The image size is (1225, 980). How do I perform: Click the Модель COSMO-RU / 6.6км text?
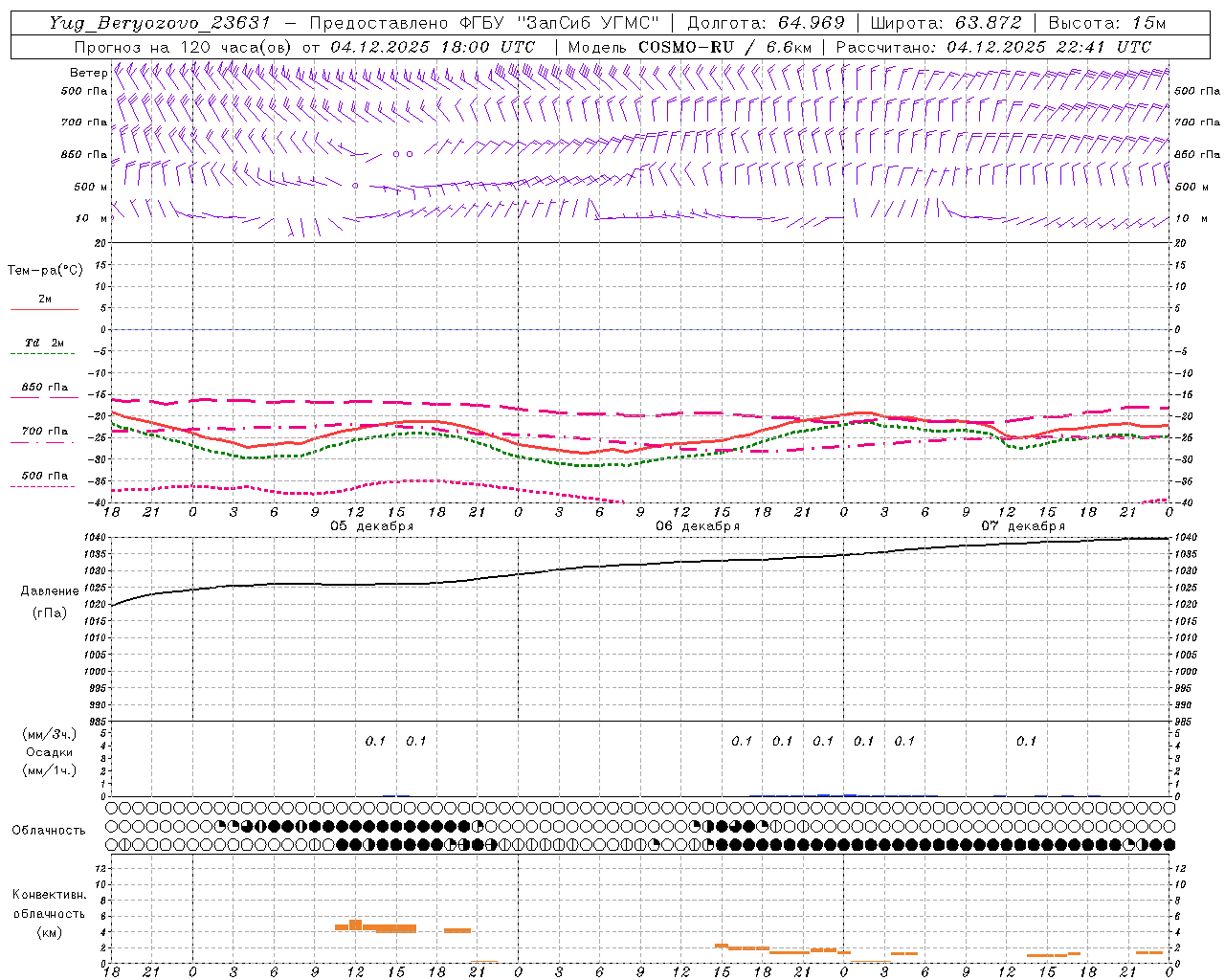[690, 47]
